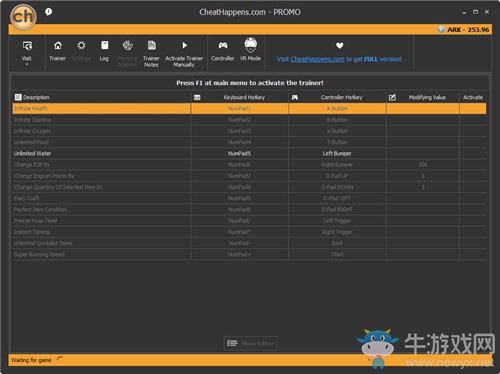Select the Infinite Stamina row
This screenshot has width=500, height=374.
(x=249, y=120)
